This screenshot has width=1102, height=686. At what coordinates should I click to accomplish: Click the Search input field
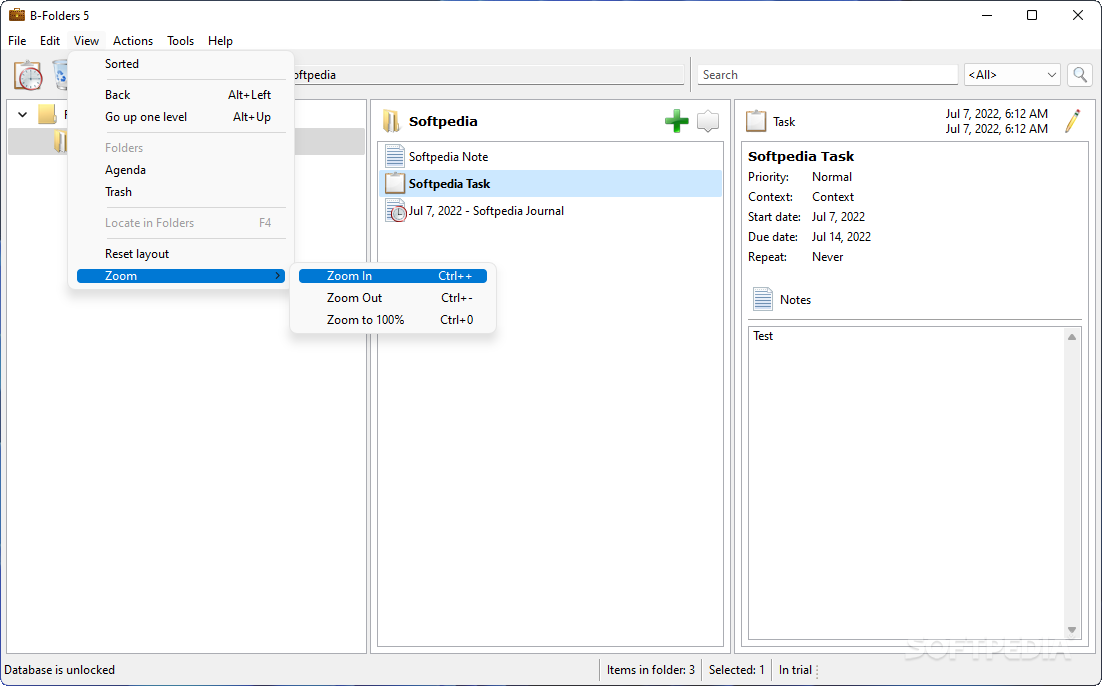point(827,75)
